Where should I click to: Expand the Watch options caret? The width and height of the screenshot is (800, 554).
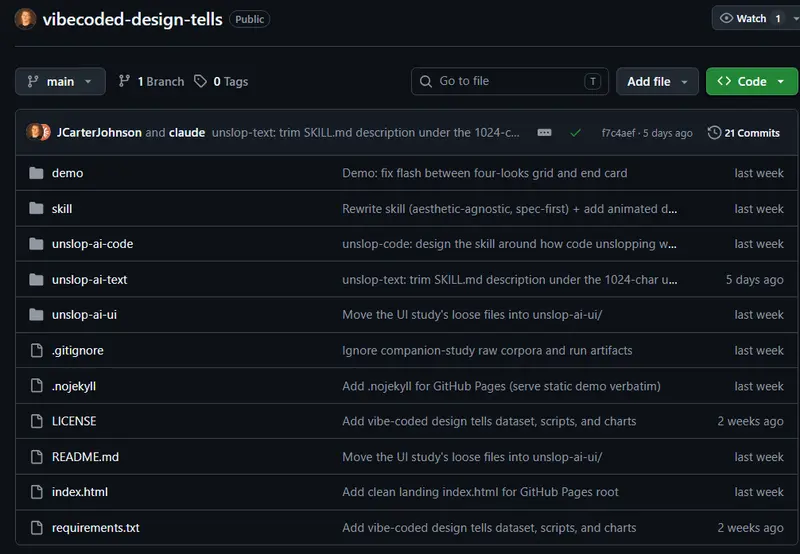tap(795, 18)
